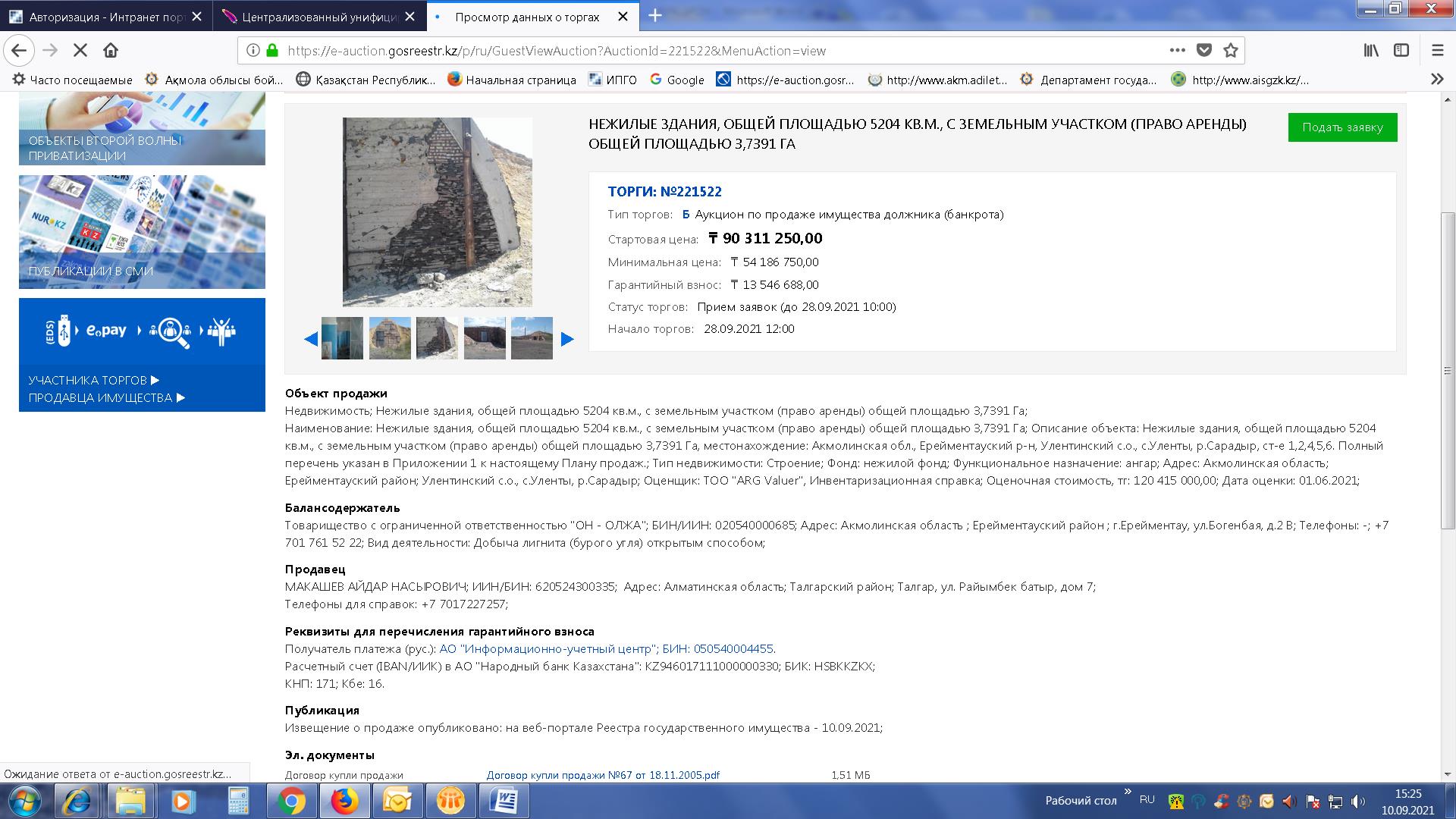Switch to Централизованный унифицир tab
Viewport: 1456px width, 819px height.
pos(318,17)
